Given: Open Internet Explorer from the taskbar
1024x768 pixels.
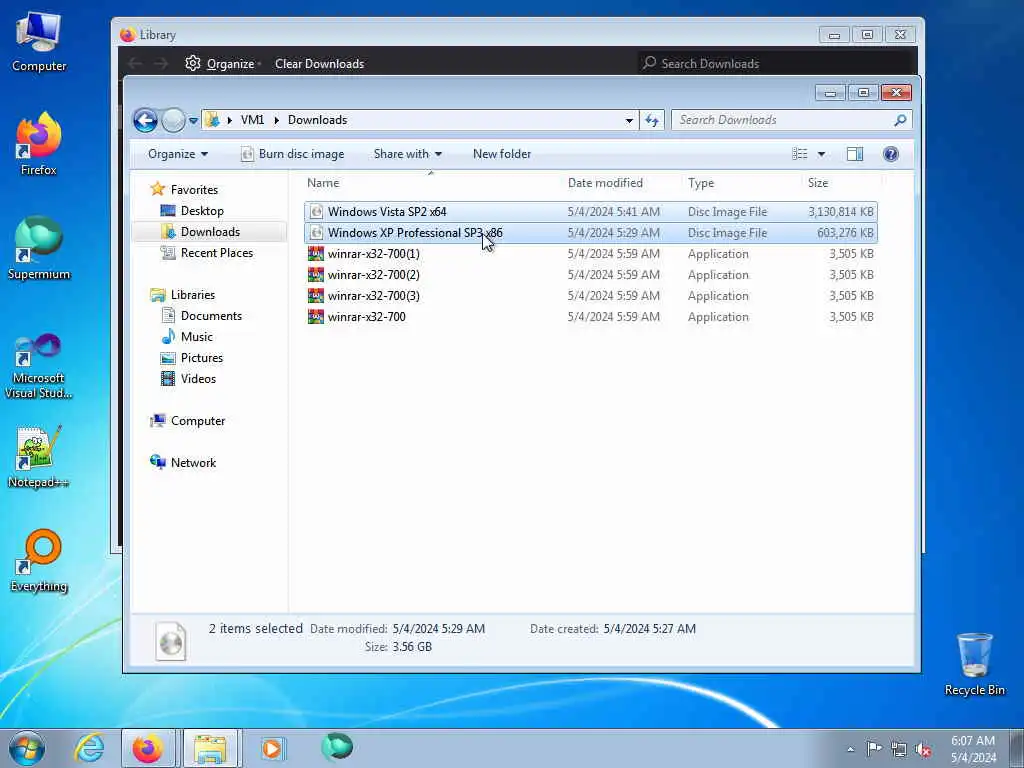Looking at the screenshot, I should (89, 748).
